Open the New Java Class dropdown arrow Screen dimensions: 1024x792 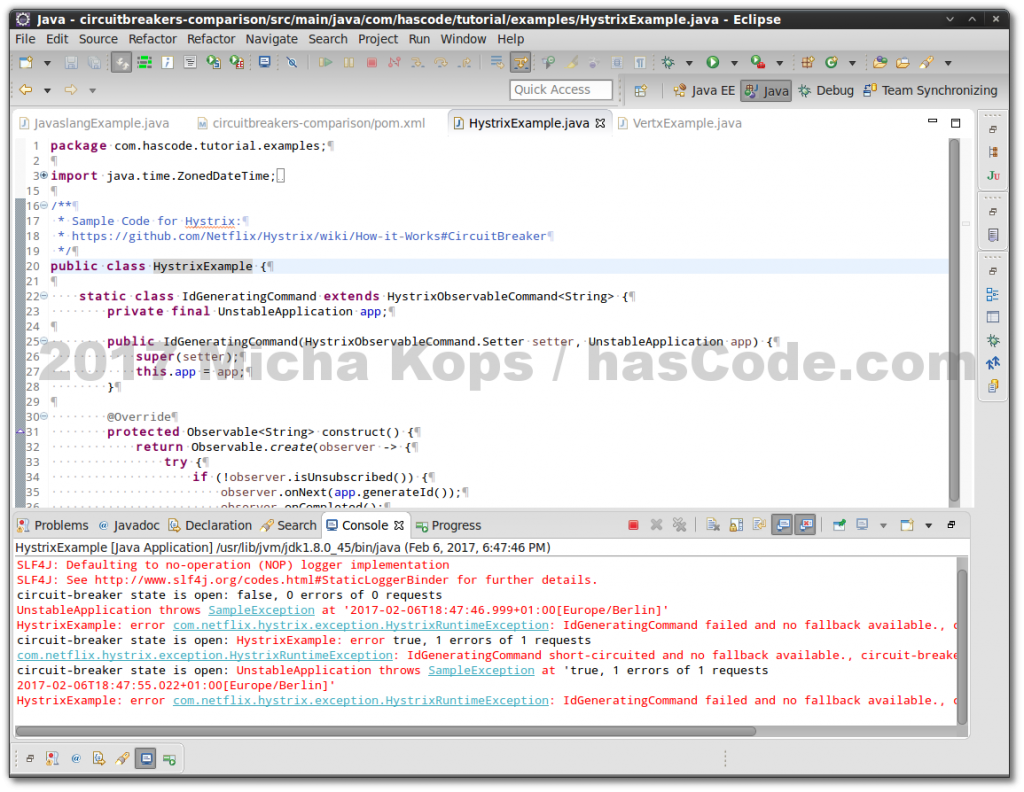[852, 63]
